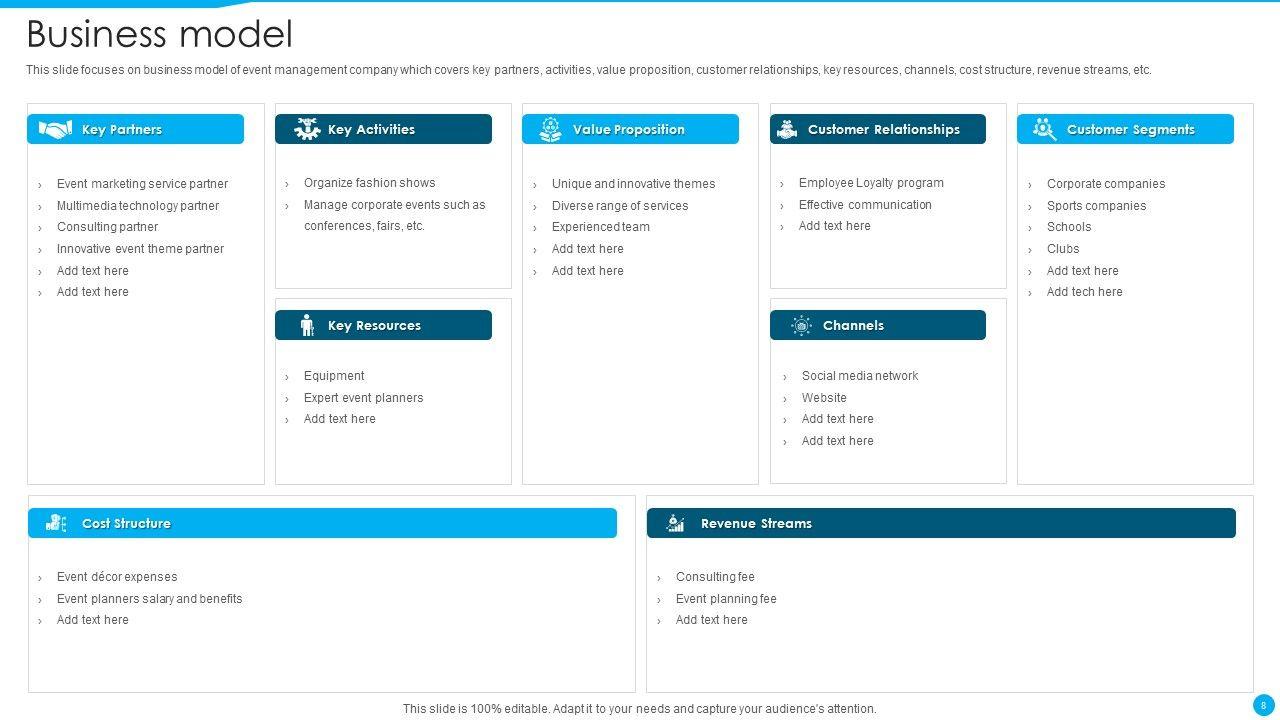The image size is (1280, 720).
Task: Click "Event marketing service partner" bullet text
Action: [142, 184]
